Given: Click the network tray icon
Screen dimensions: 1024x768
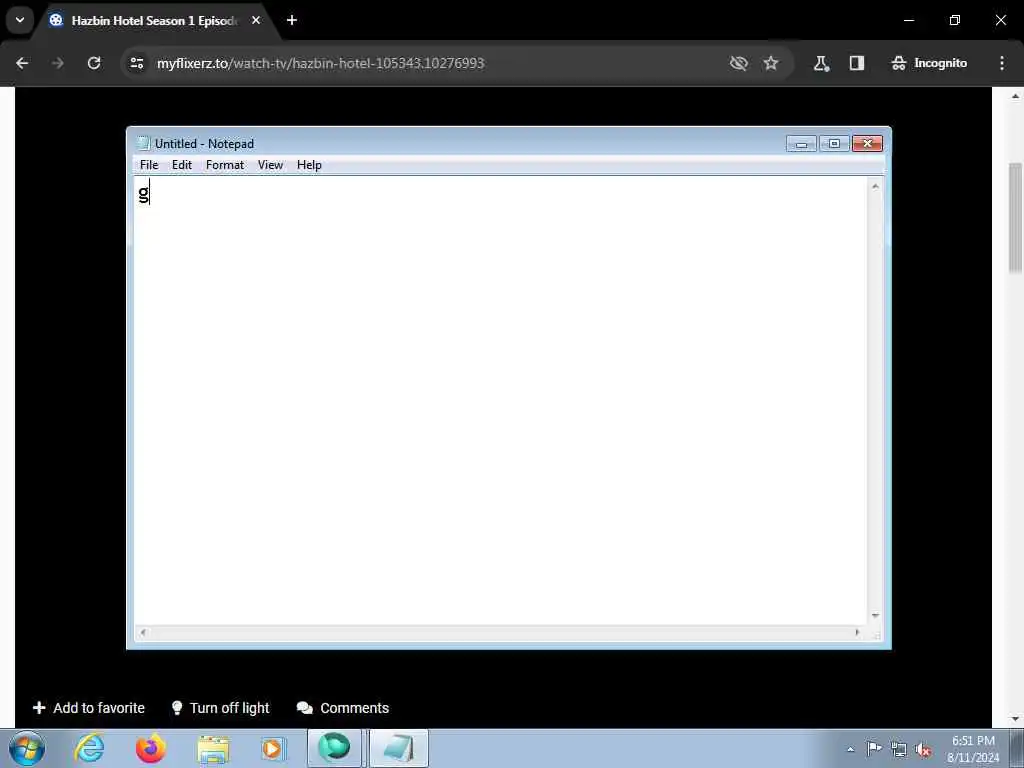Looking at the screenshot, I should click(899, 749).
